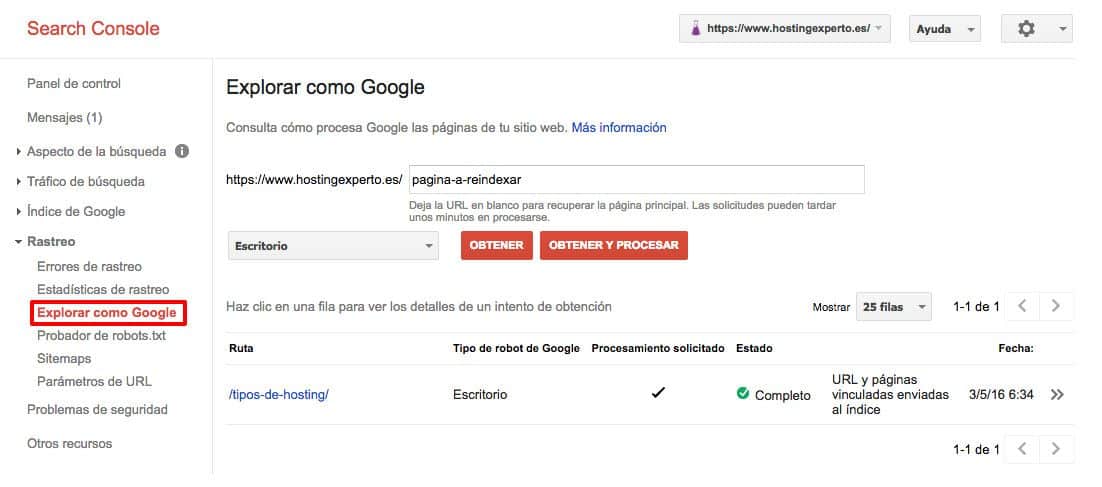The height and width of the screenshot is (487, 1102).
Task: Click the info icon beside Aspecto de la búsqueda
Action: [x=182, y=151]
